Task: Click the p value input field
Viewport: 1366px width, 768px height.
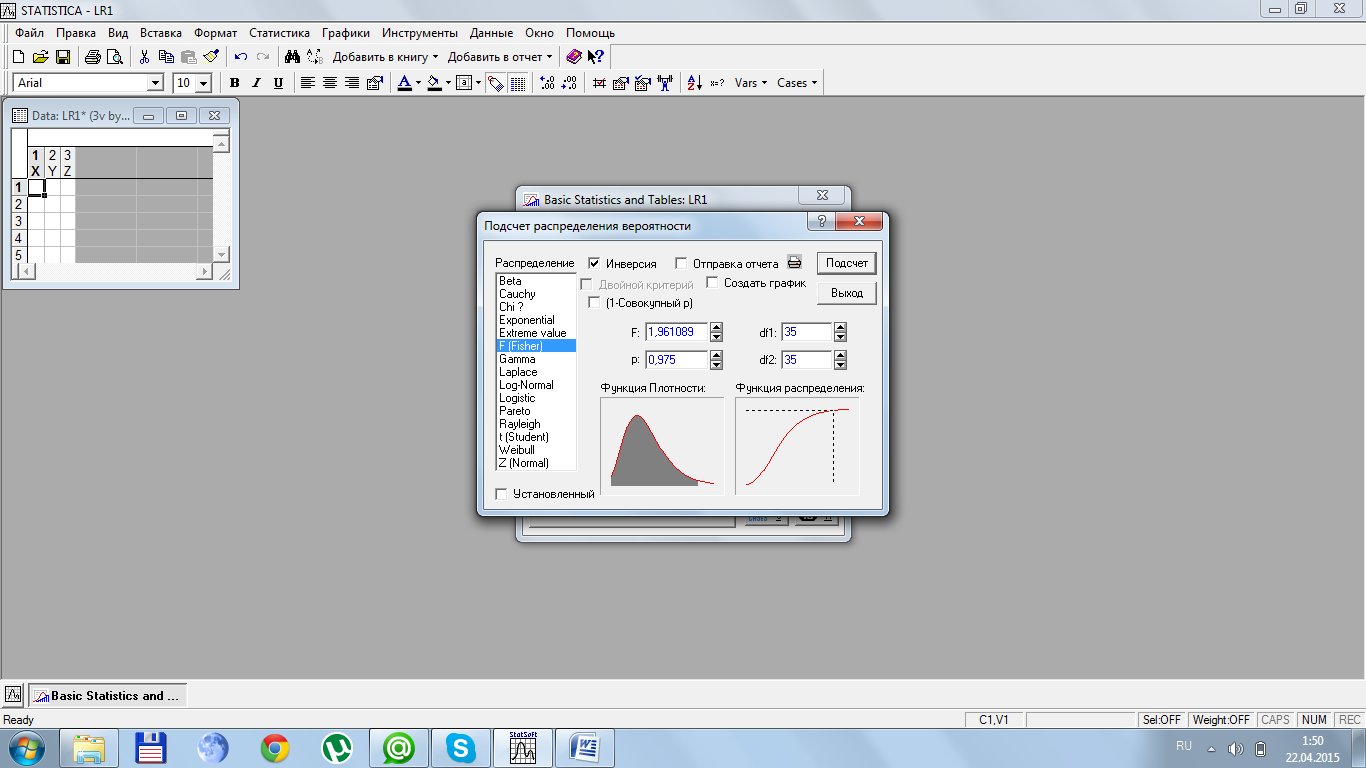Action: pyautogui.click(x=677, y=359)
